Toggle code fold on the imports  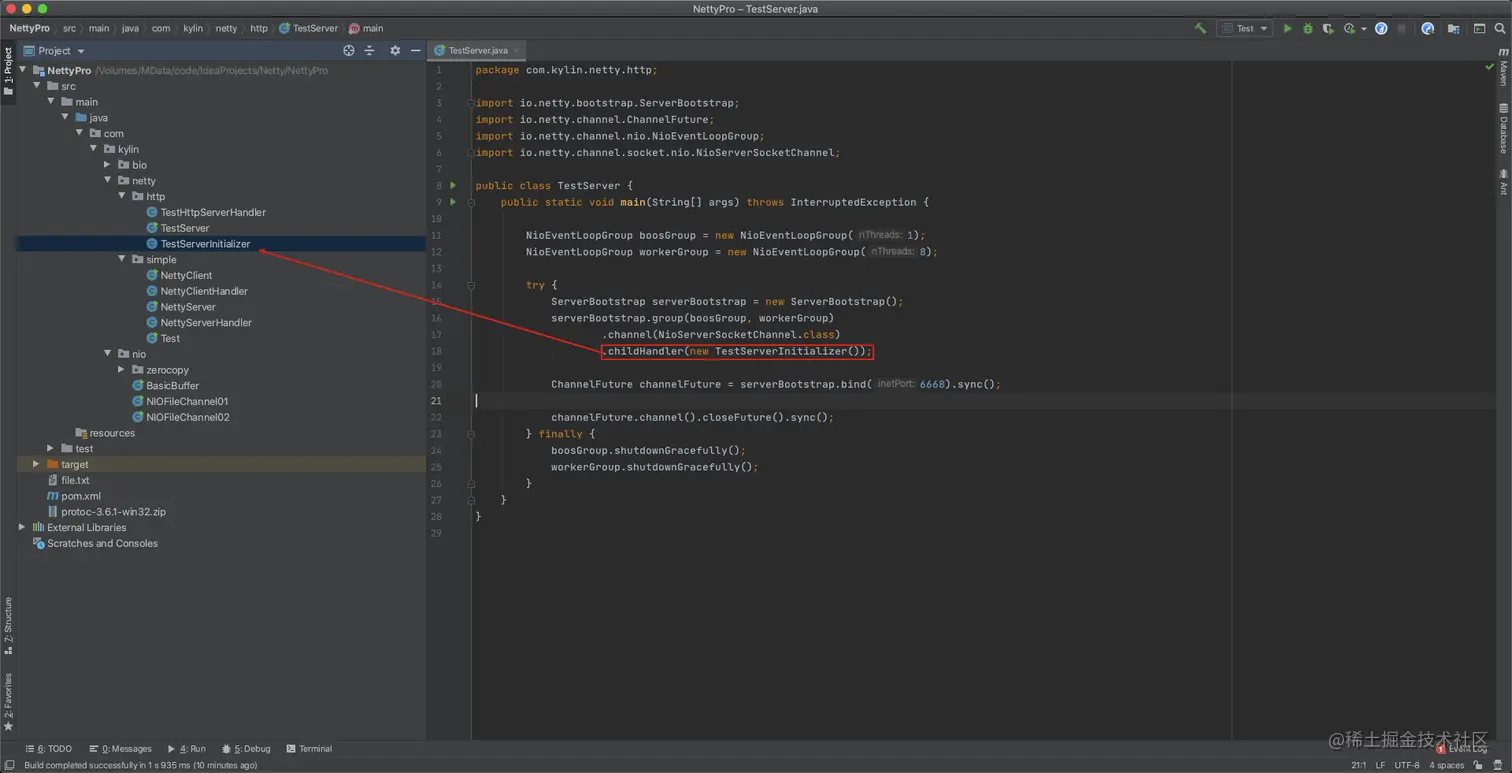471,103
